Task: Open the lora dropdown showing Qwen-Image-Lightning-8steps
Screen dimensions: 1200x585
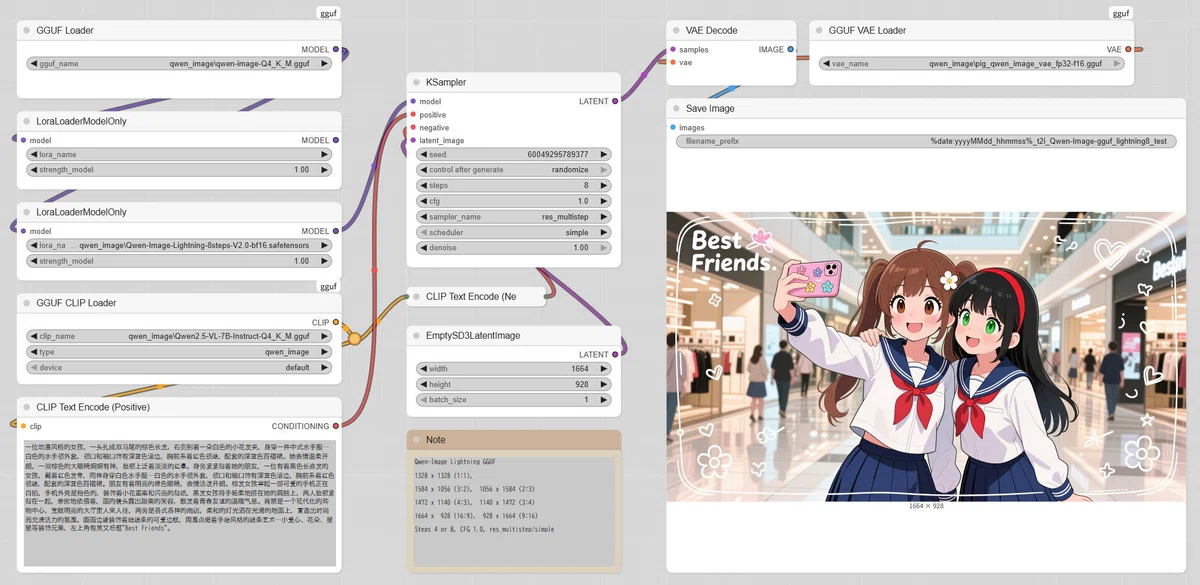Action: pos(179,246)
